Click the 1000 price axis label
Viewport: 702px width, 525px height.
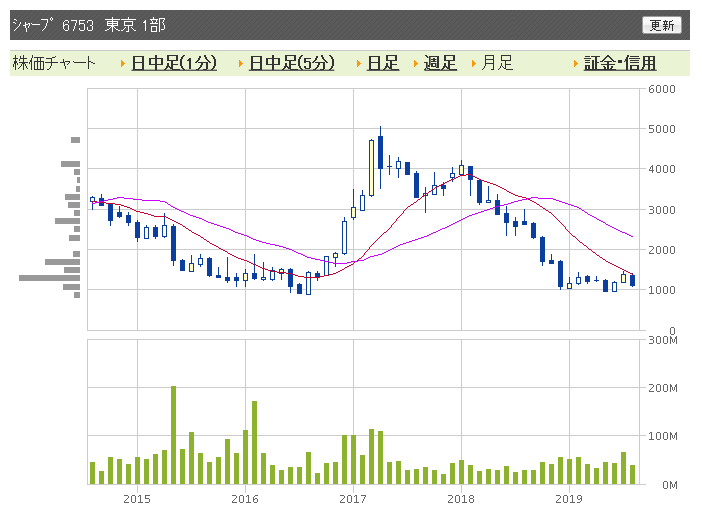pyautogui.click(x=662, y=290)
